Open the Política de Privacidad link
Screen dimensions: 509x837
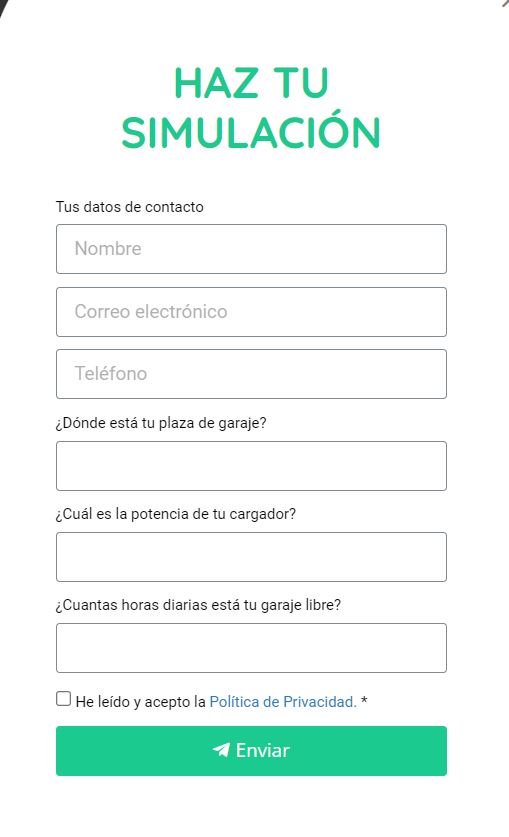283,701
